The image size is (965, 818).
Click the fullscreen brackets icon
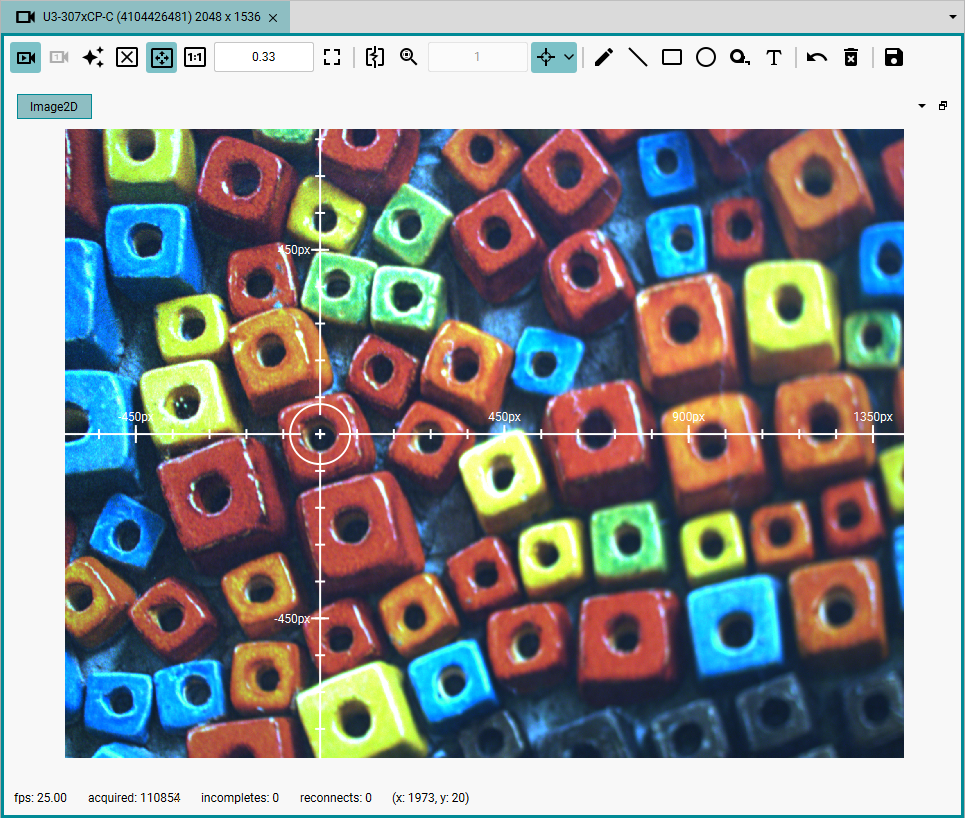point(332,58)
